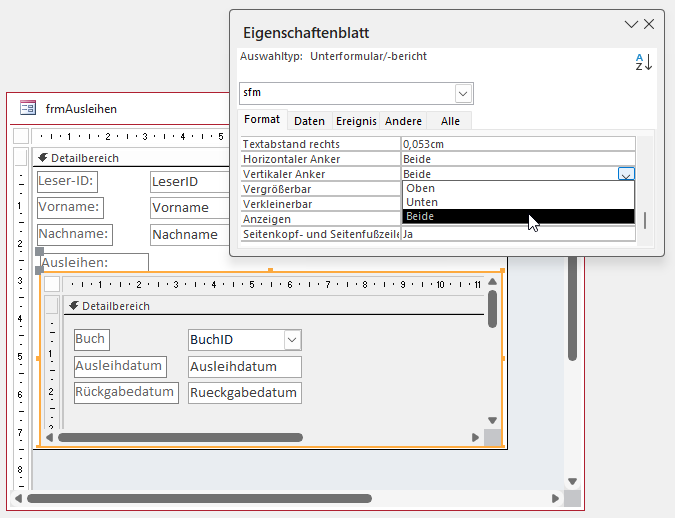Click the A-Z sort icon in property sheet
The height and width of the screenshot is (518, 675).
tap(644, 62)
